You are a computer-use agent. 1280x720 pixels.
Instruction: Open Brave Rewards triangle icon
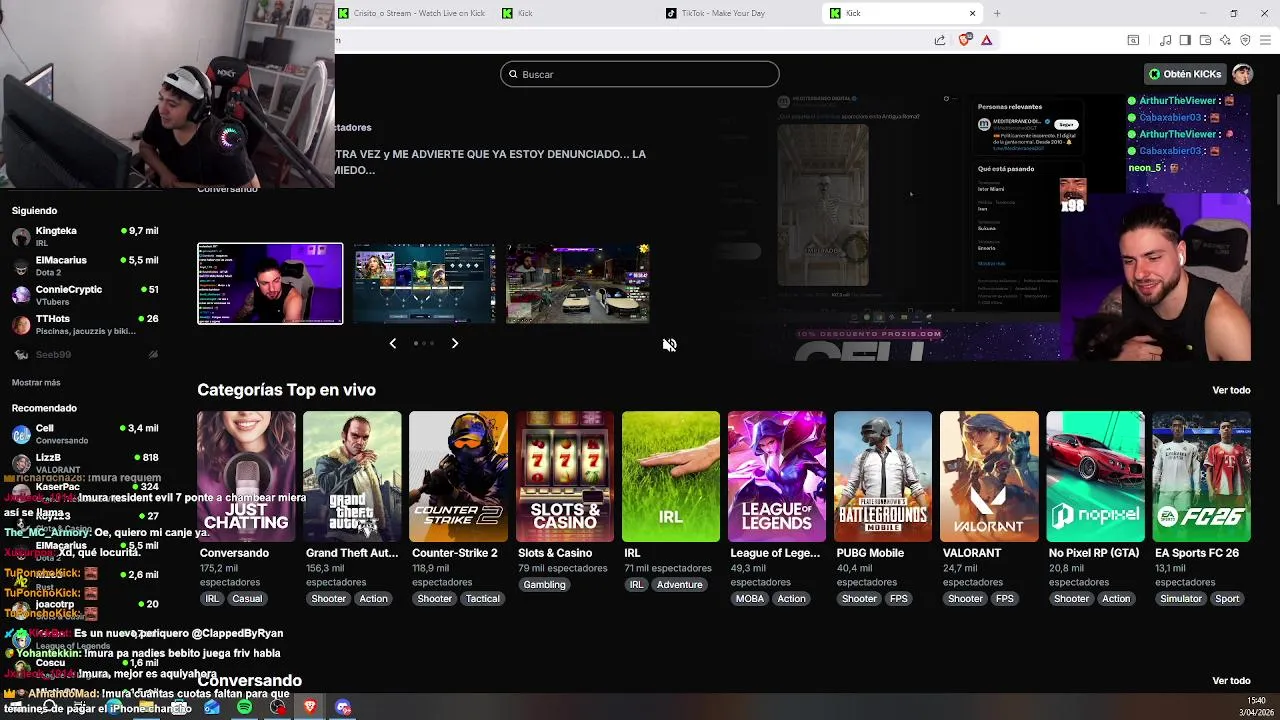point(987,40)
